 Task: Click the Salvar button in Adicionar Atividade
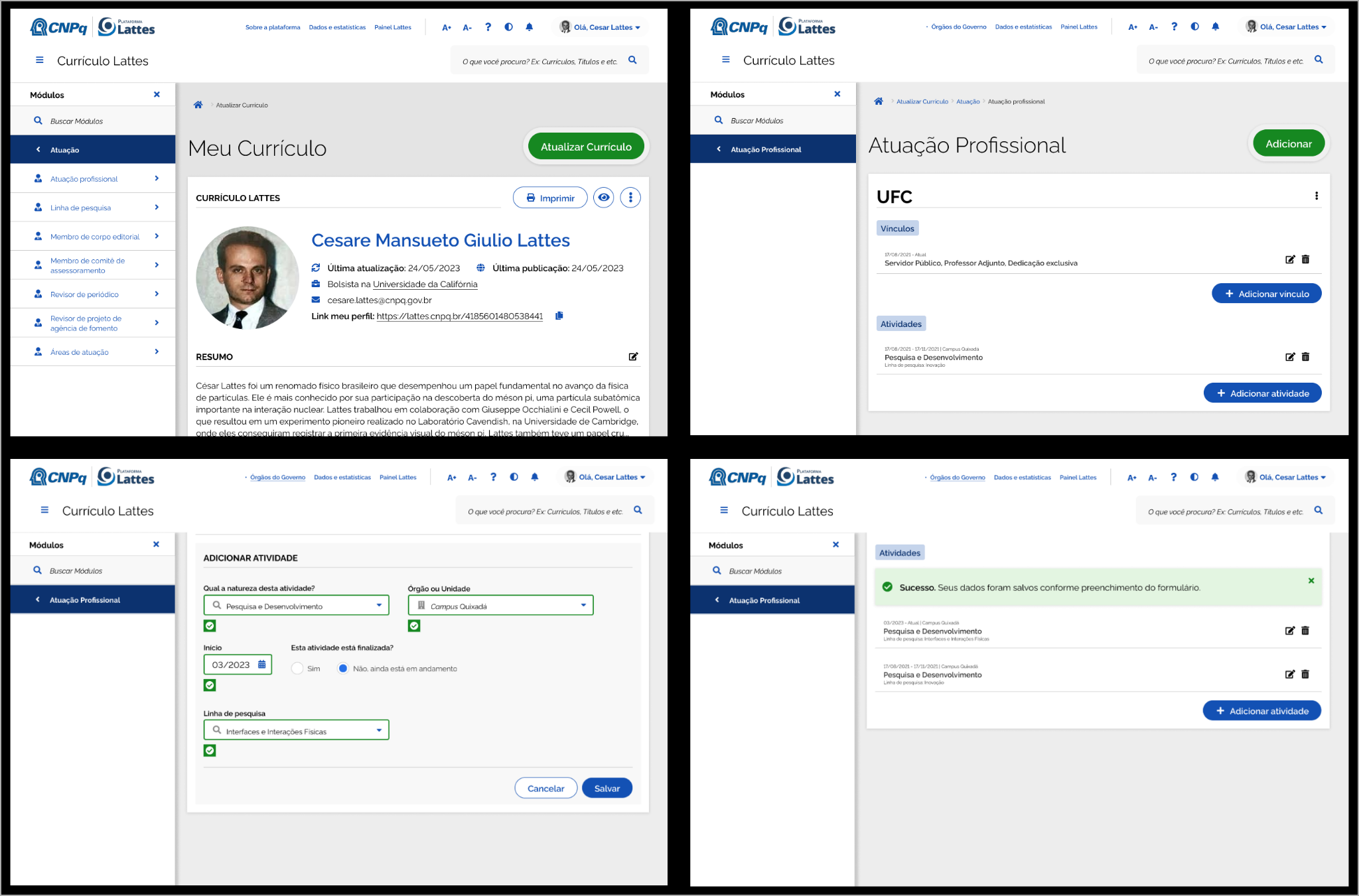607,788
